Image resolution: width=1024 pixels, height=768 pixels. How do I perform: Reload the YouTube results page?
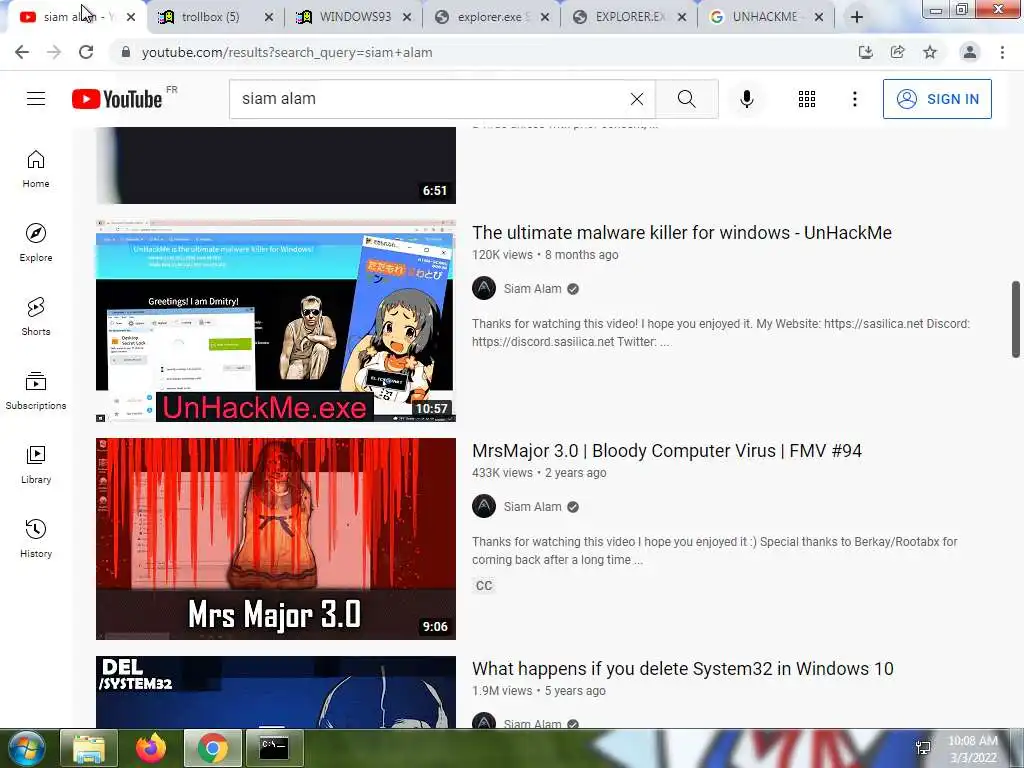click(86, 52)
